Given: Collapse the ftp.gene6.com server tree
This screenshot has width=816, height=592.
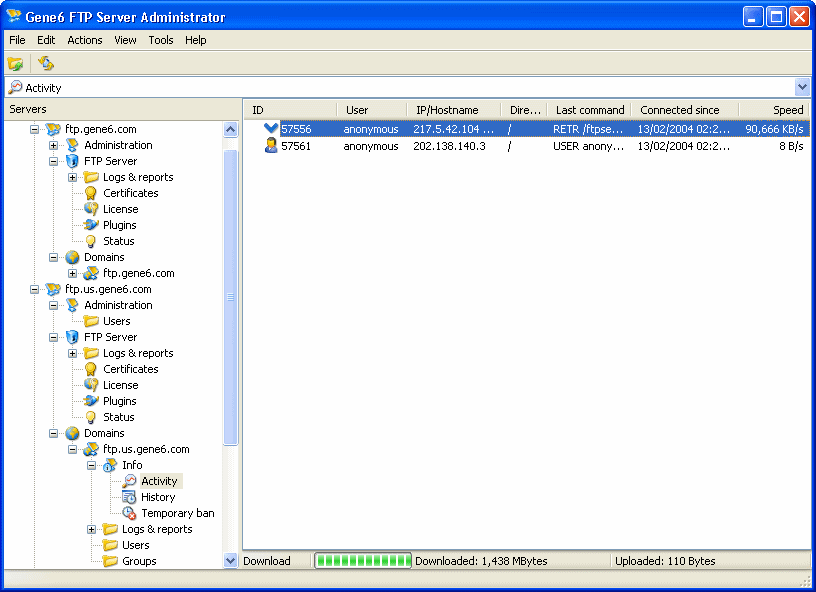Looking at the screenshot, I should pos(34,128).
